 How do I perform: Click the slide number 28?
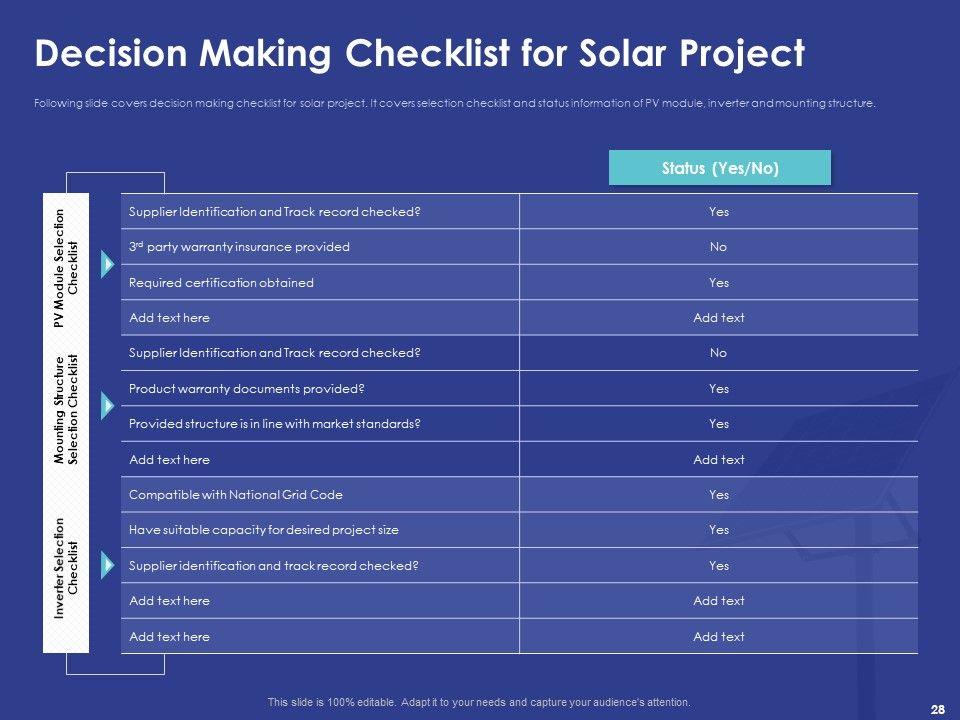[x=937, y=709]
